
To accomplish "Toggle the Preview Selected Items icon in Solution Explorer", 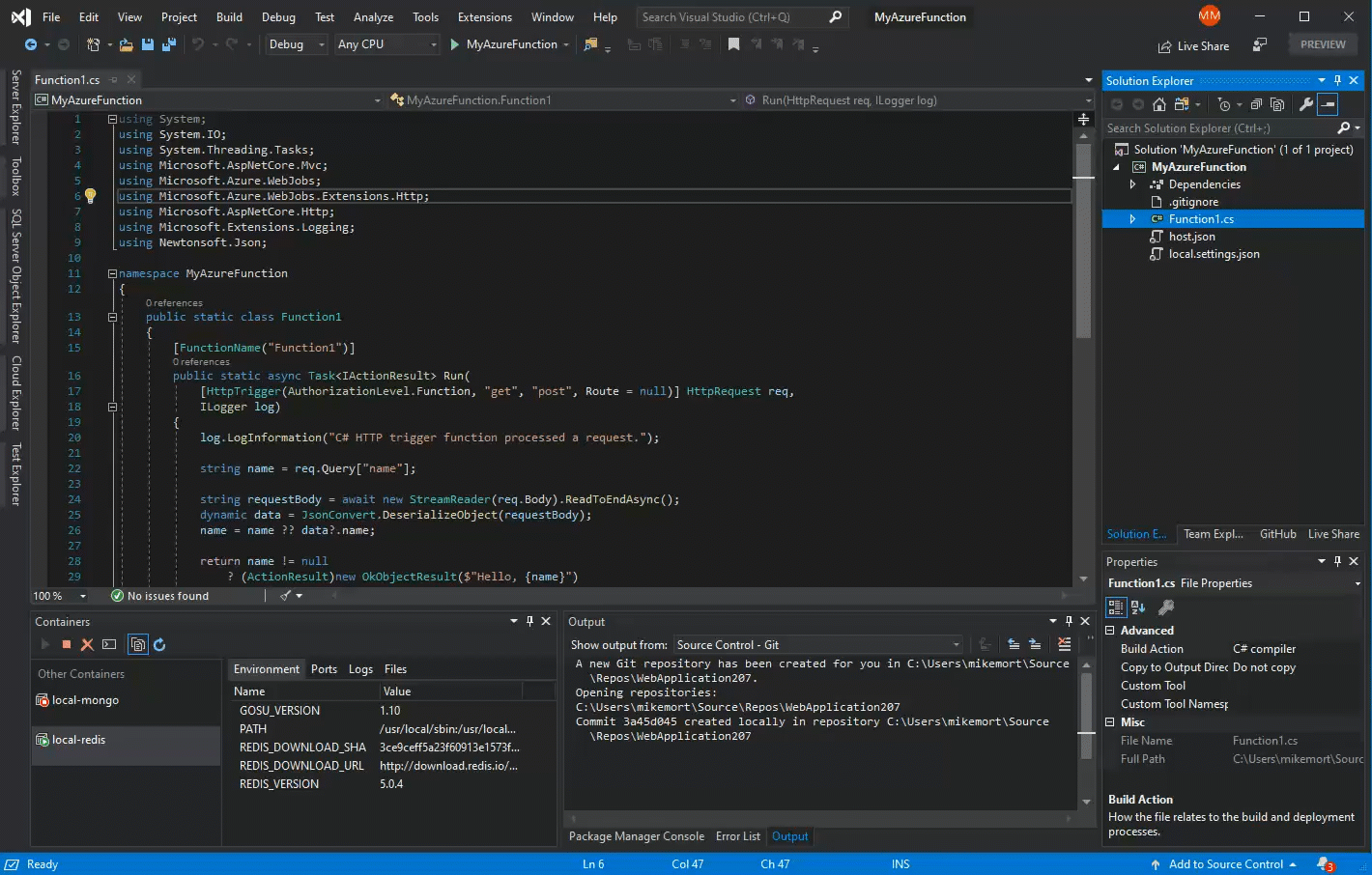I will [x=1329, y=103].
